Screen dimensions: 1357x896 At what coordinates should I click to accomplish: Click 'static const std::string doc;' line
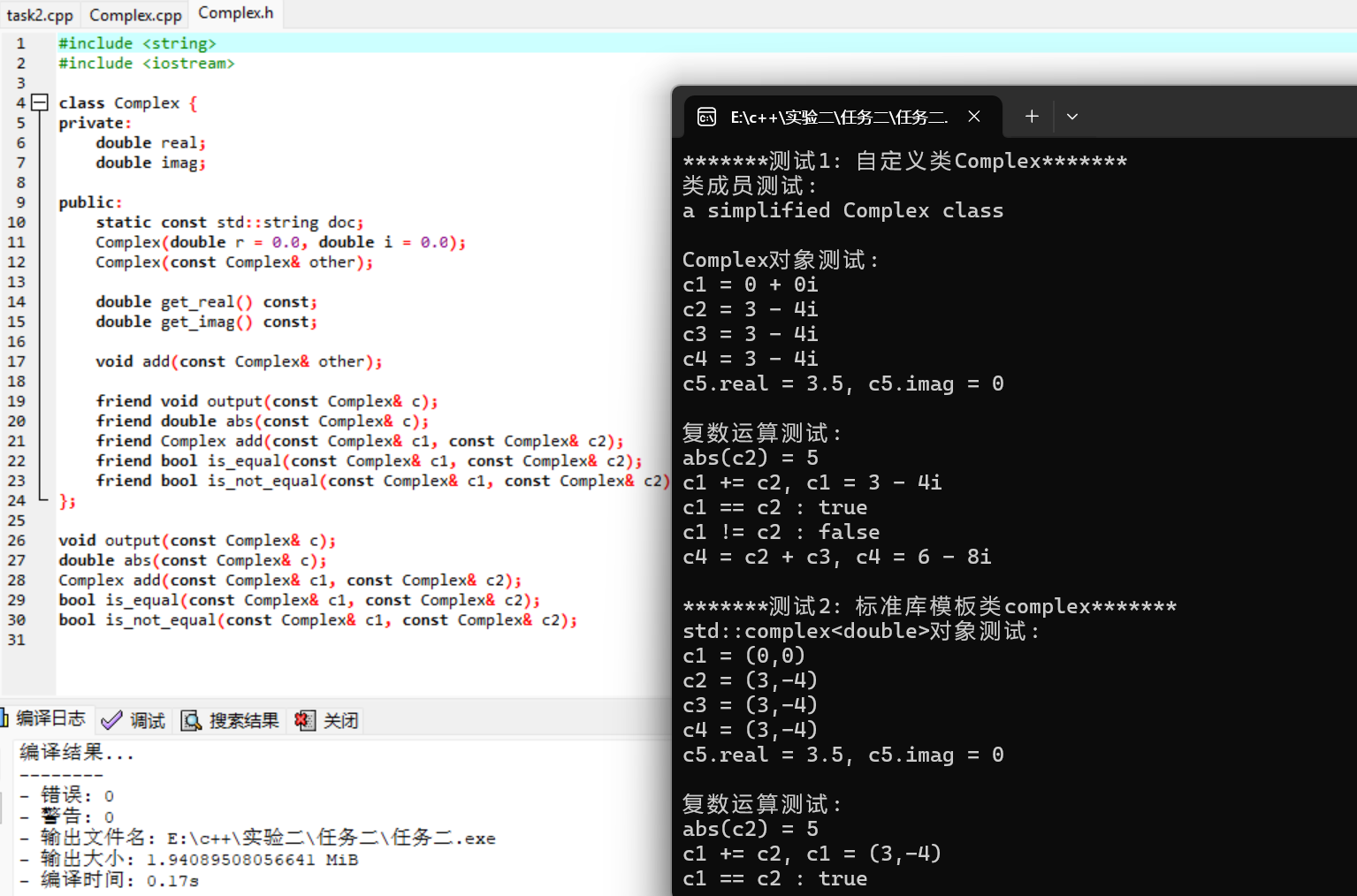click(230, 223)
